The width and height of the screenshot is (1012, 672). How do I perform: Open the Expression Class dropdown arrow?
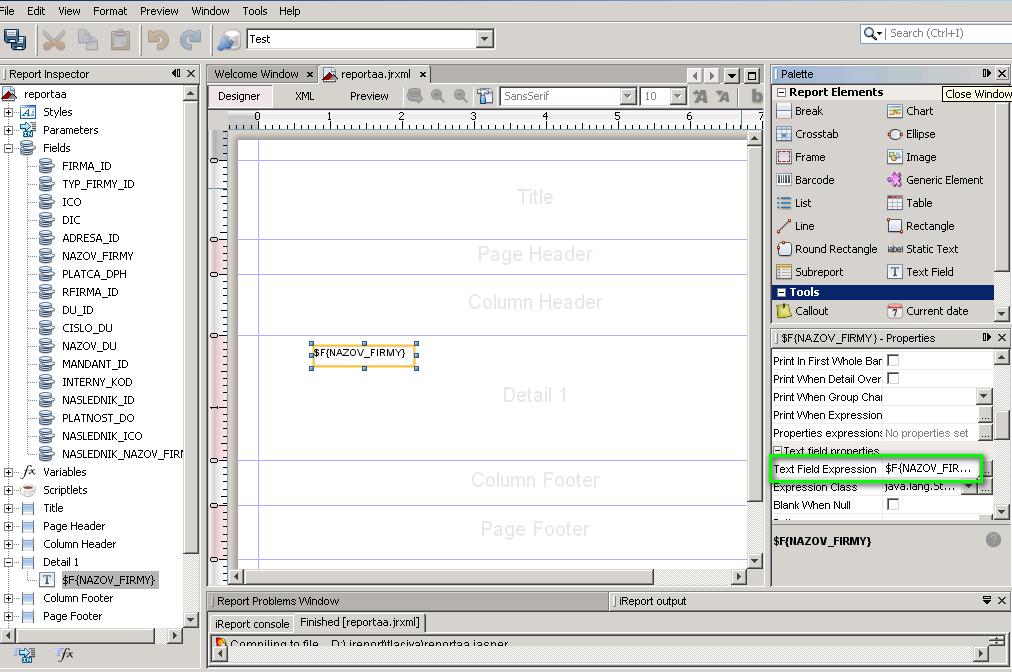(969, 487)
